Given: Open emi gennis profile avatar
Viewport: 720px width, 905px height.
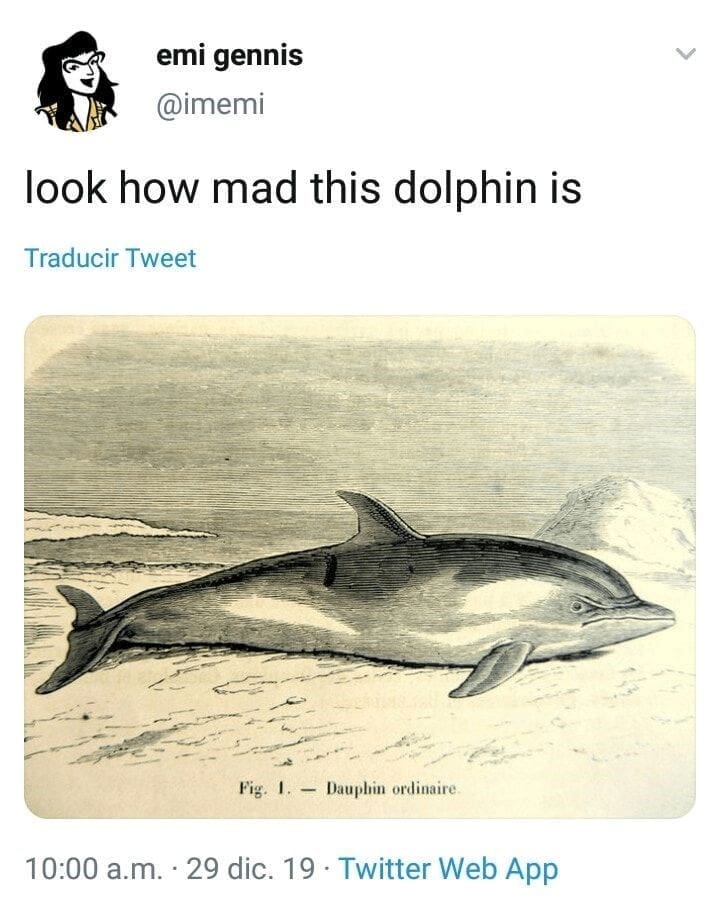Looking at the screenshot, I should [77, 82].
